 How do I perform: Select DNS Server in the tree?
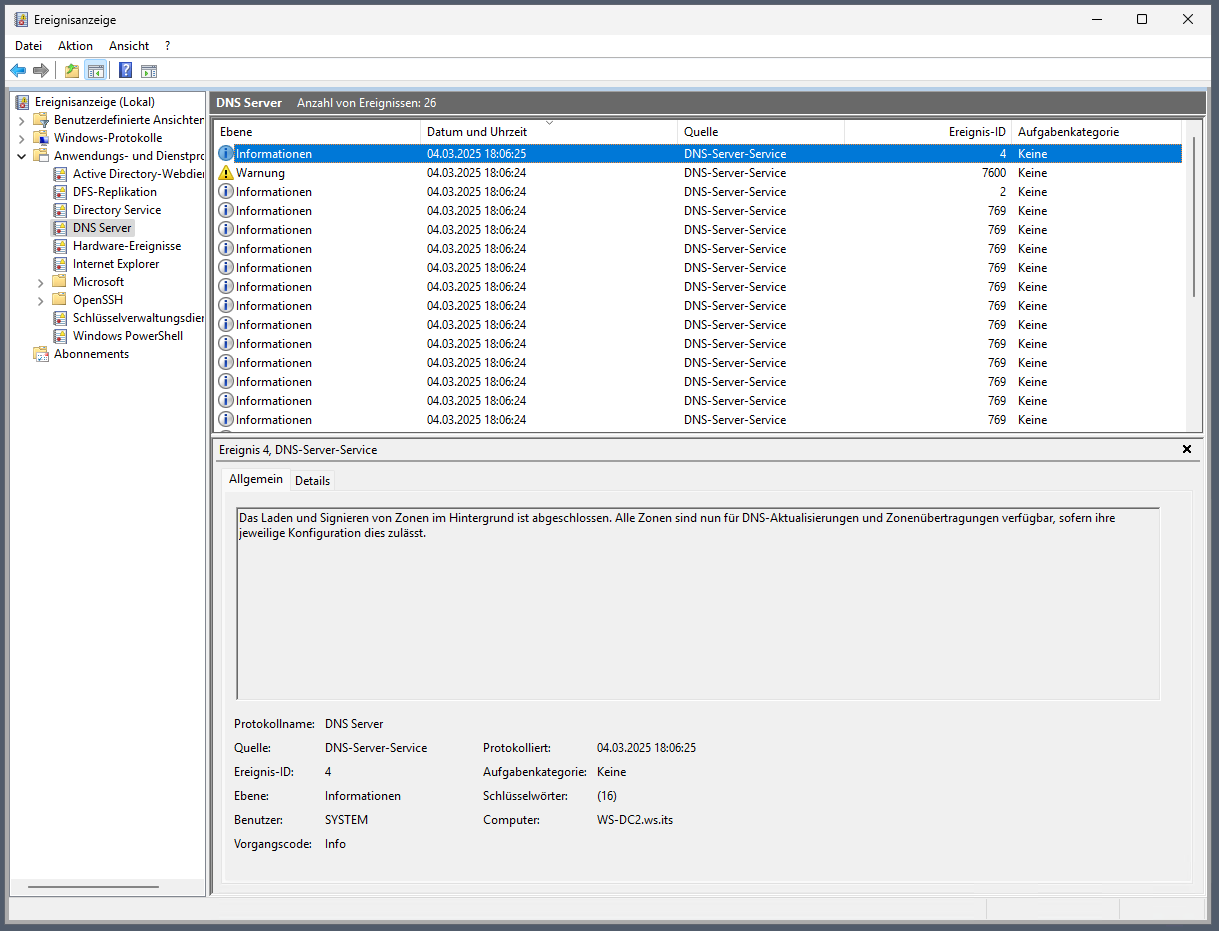(x=102, y=228)
